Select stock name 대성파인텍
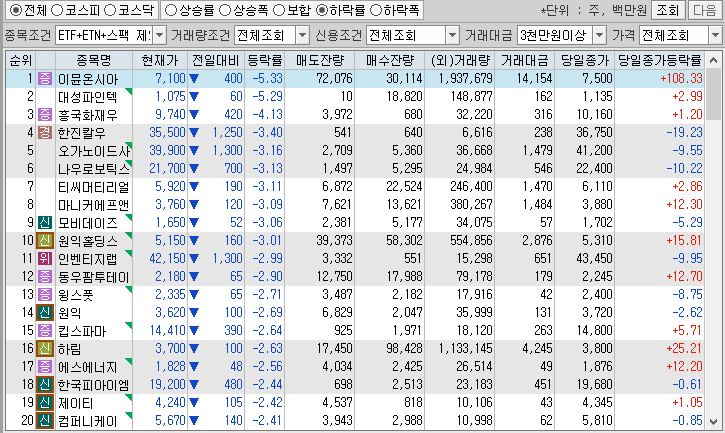The height and width of the screenshot is (433, 725). (87, 97)
